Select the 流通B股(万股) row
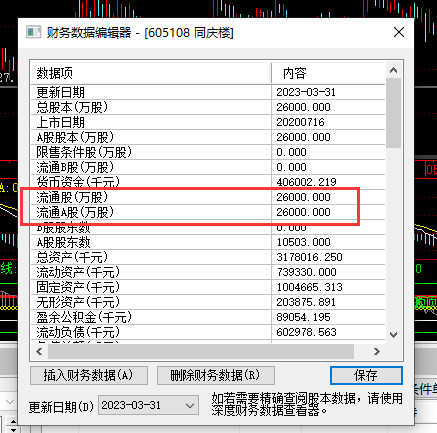 point(208,167)
